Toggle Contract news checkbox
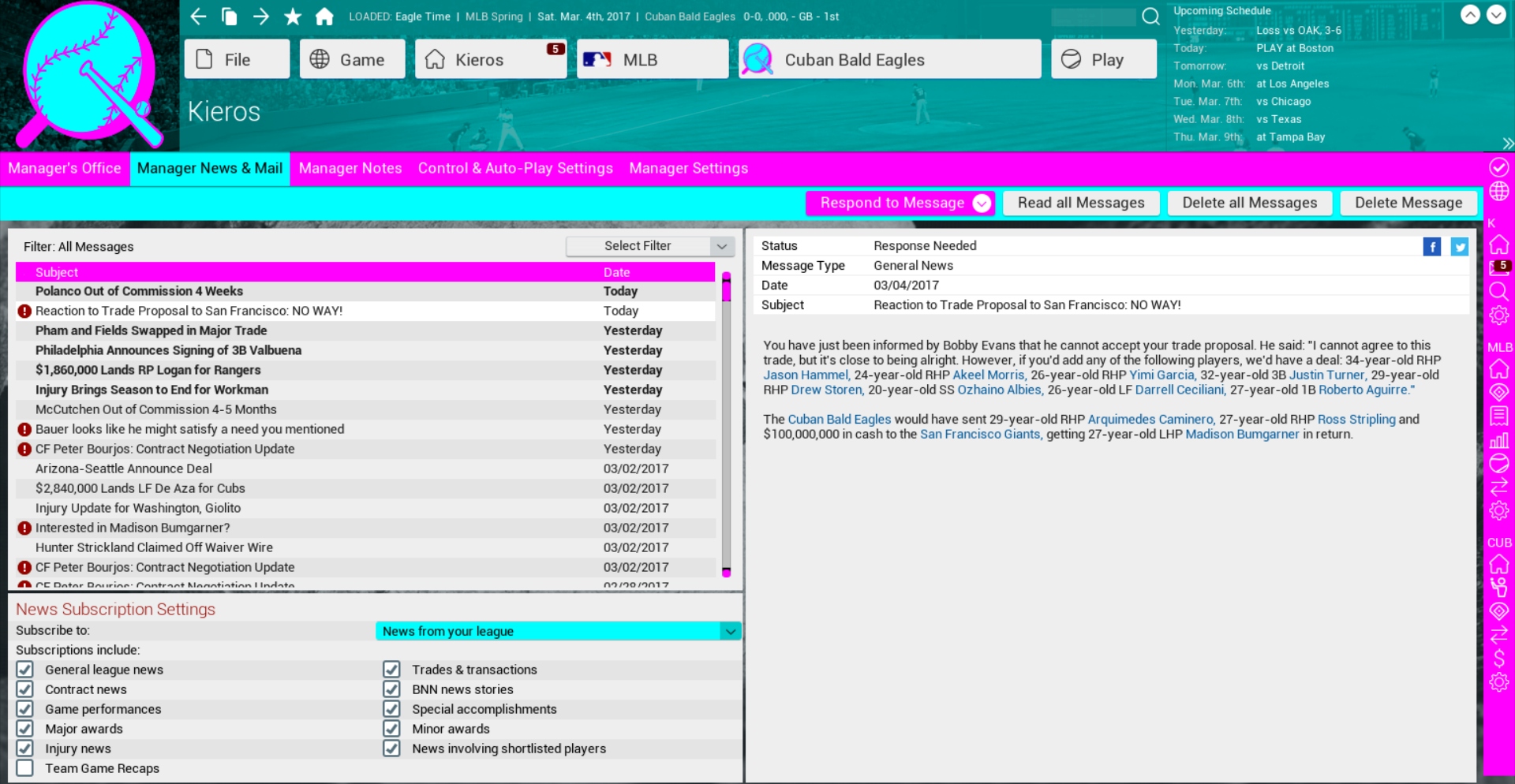Viewport: 1515px width, 784px height. pyautogui.click(x=25, y=689)
